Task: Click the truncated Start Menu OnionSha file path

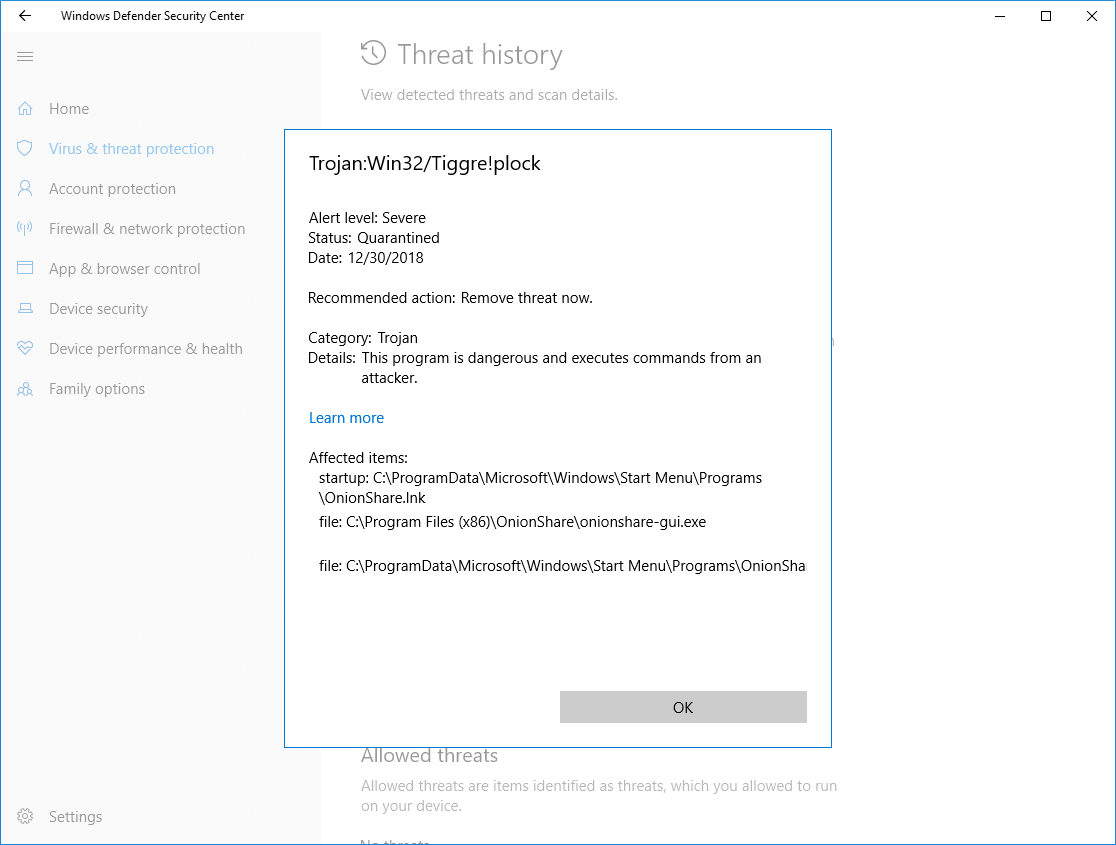Action: pyautogui.click(x=562, y=566)
